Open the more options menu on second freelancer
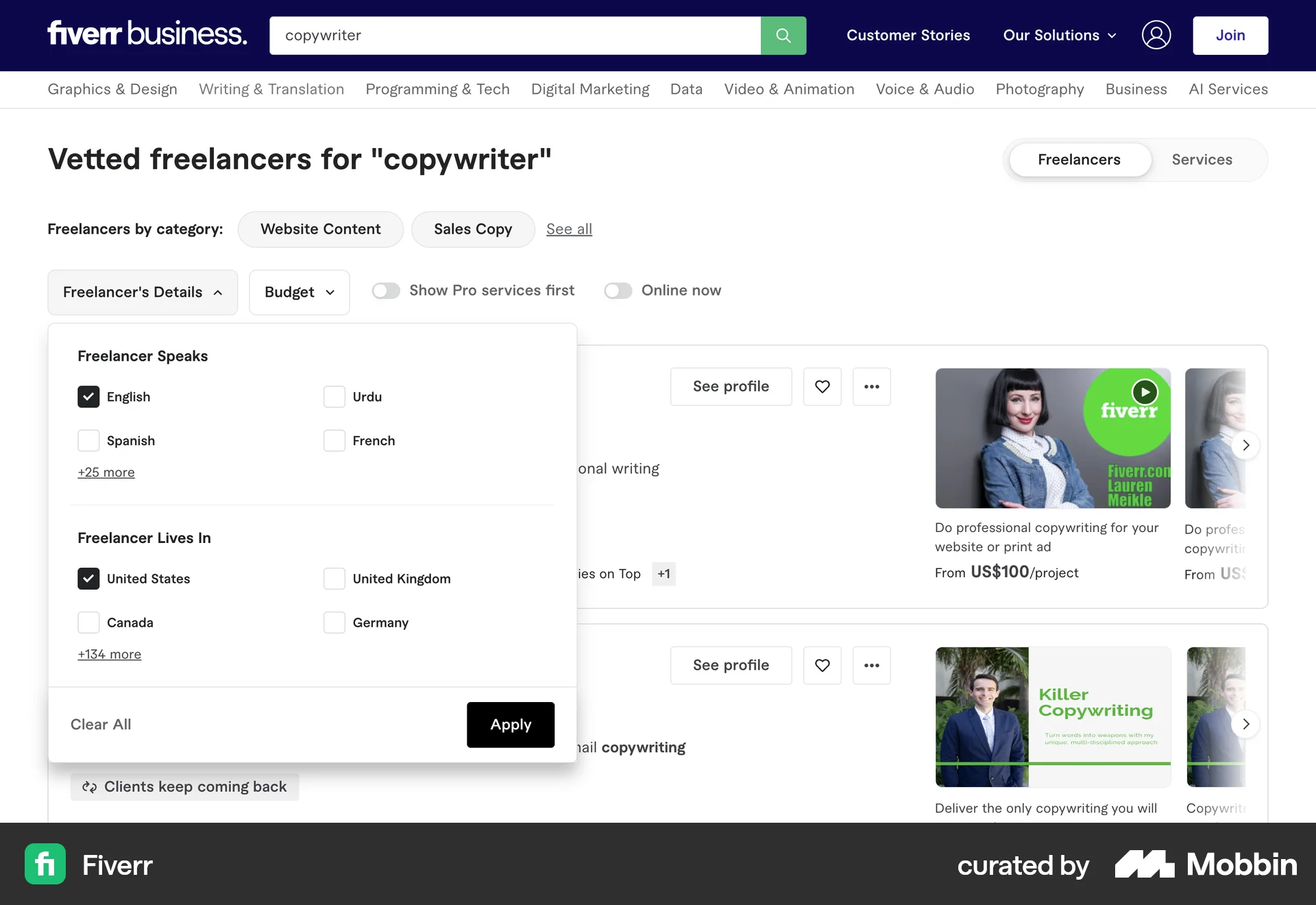 click(871, 665)
